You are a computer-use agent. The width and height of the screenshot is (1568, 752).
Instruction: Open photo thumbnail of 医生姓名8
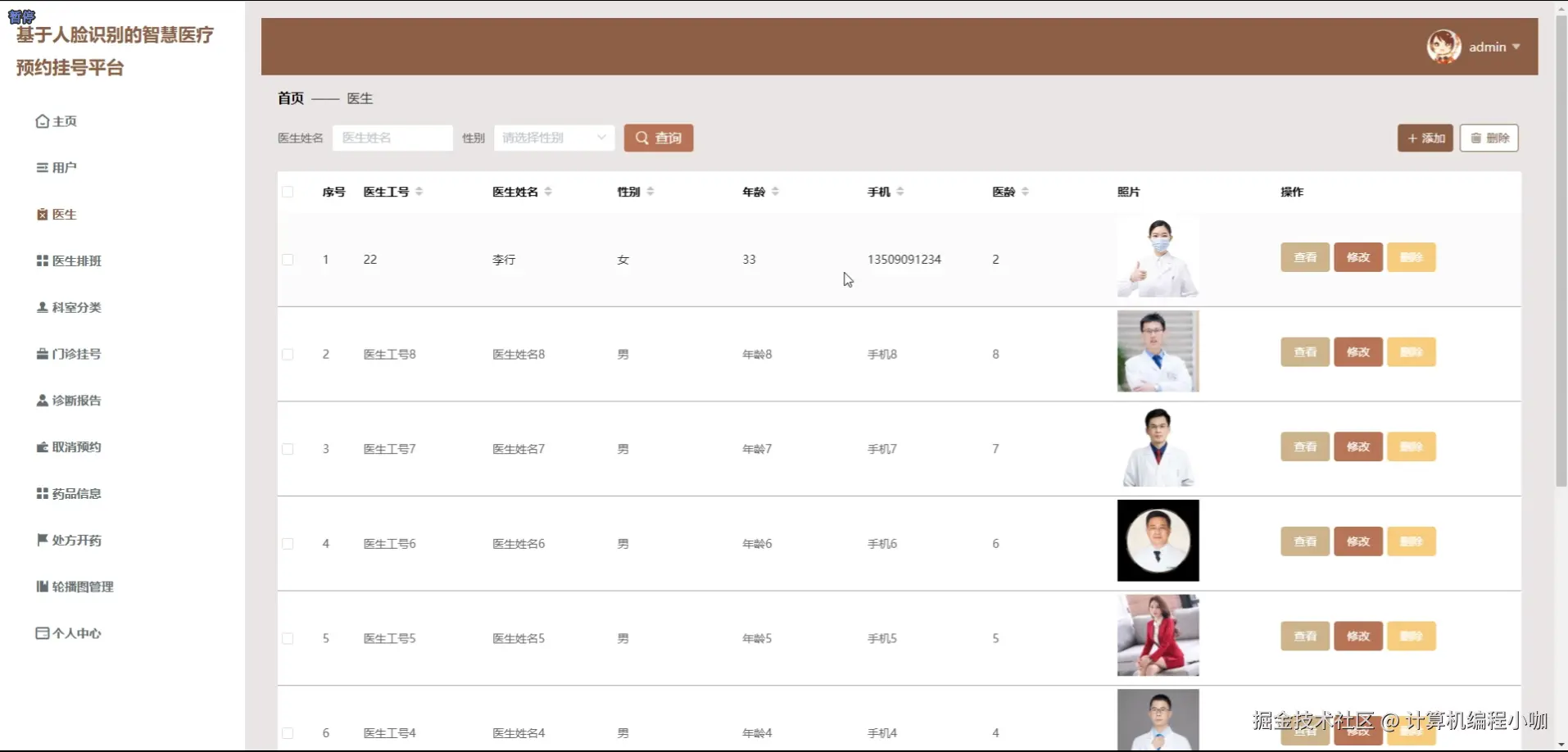point(1158,351)
